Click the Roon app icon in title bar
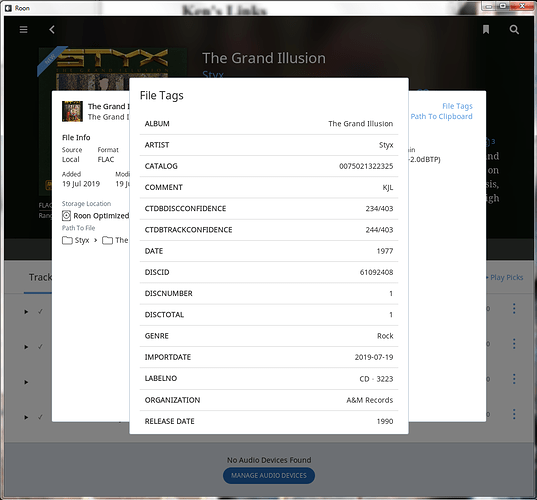The width and height of the screenshot is (537, 500). 8,8
